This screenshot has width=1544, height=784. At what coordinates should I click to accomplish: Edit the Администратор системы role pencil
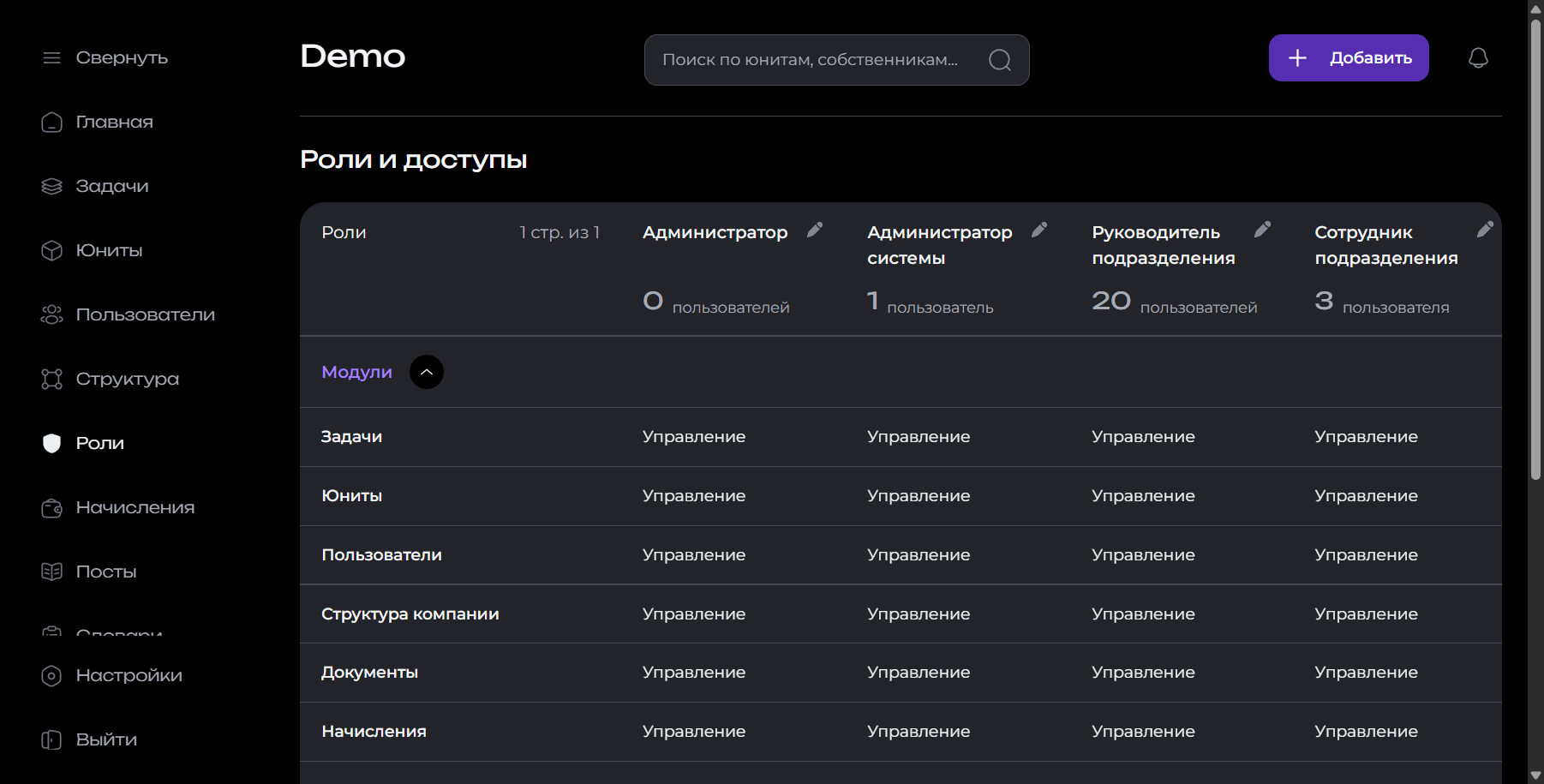point(1039,230)
